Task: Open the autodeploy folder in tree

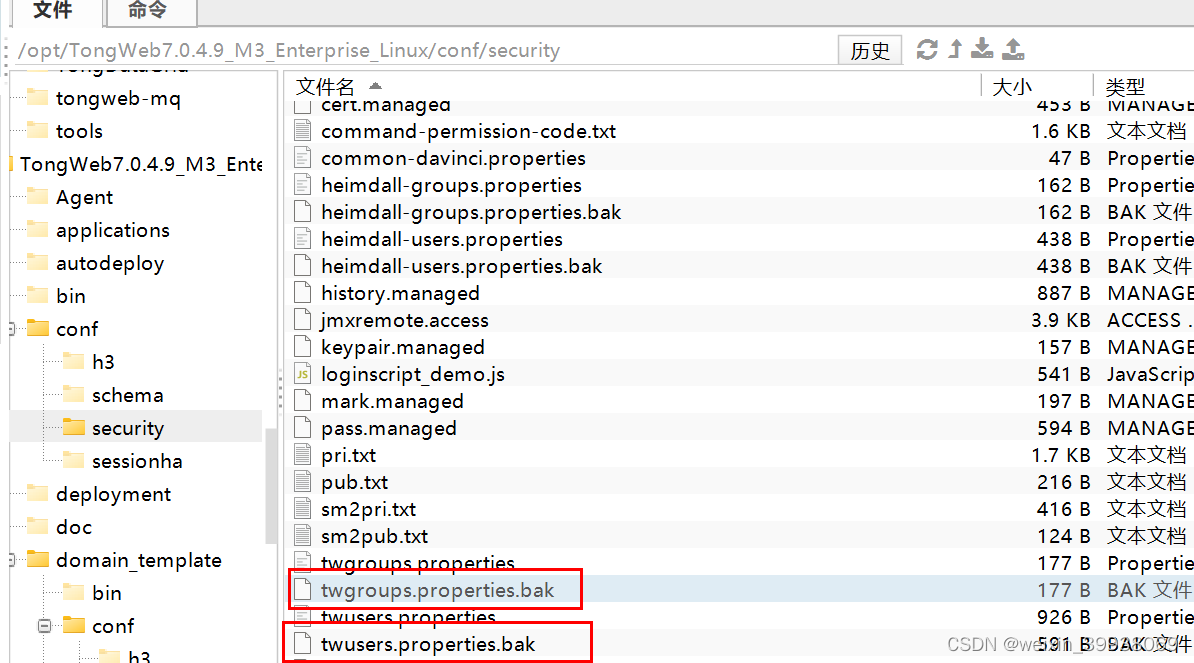Action: click(x=110, y=263)
